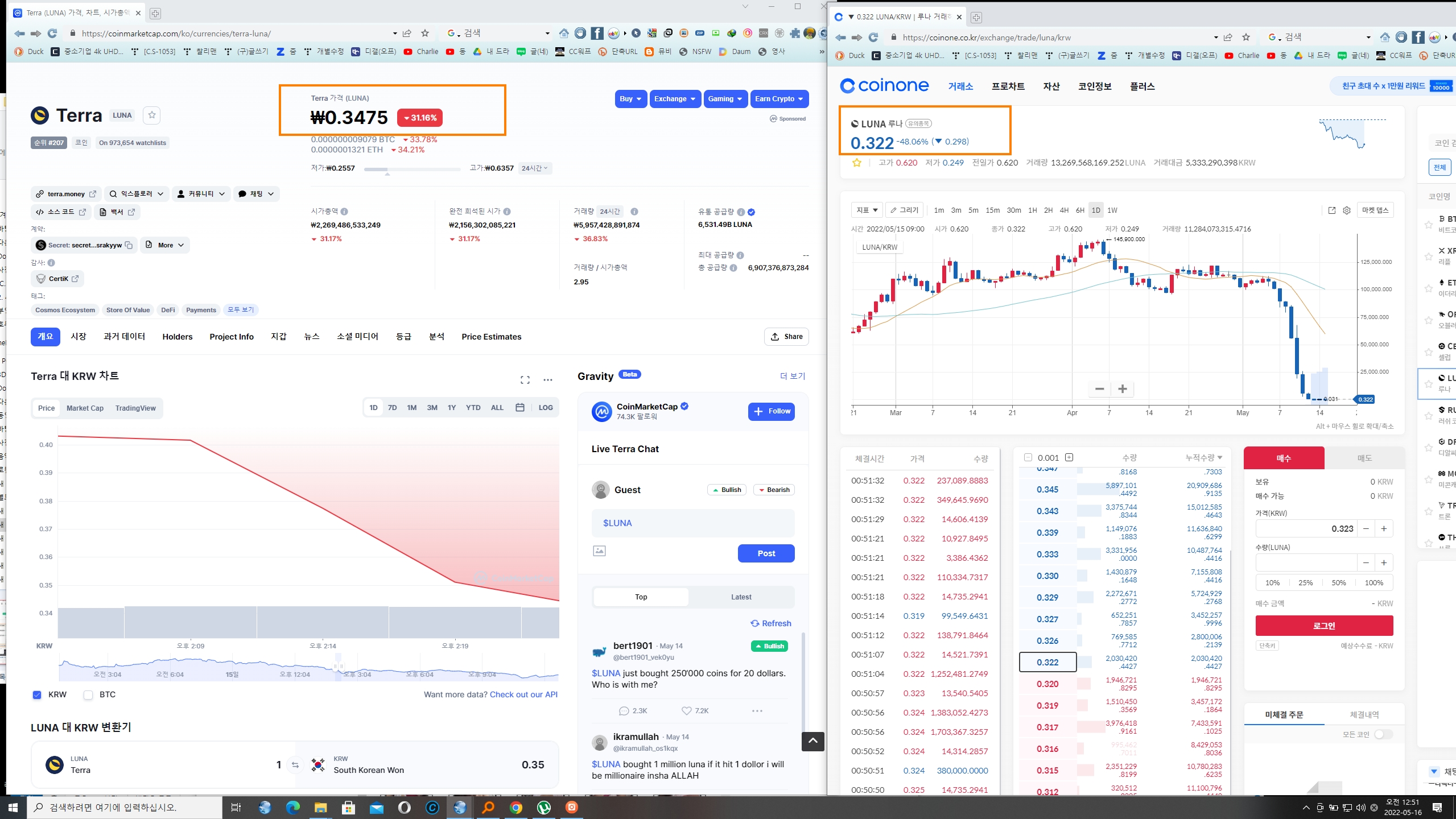Set chart range to 7D
The width and height of the screenshot is (1456, 819).
tap(392, 408)
